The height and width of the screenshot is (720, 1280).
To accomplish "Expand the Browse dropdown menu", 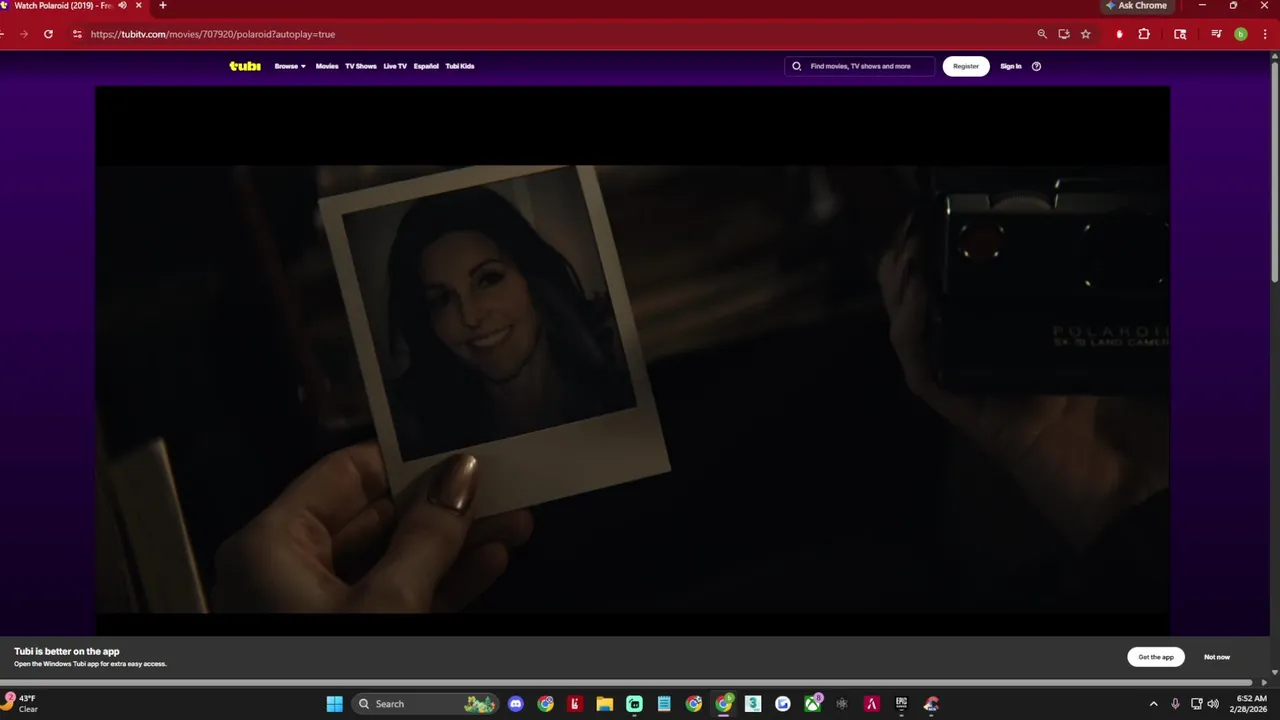I will pos(290,66).
